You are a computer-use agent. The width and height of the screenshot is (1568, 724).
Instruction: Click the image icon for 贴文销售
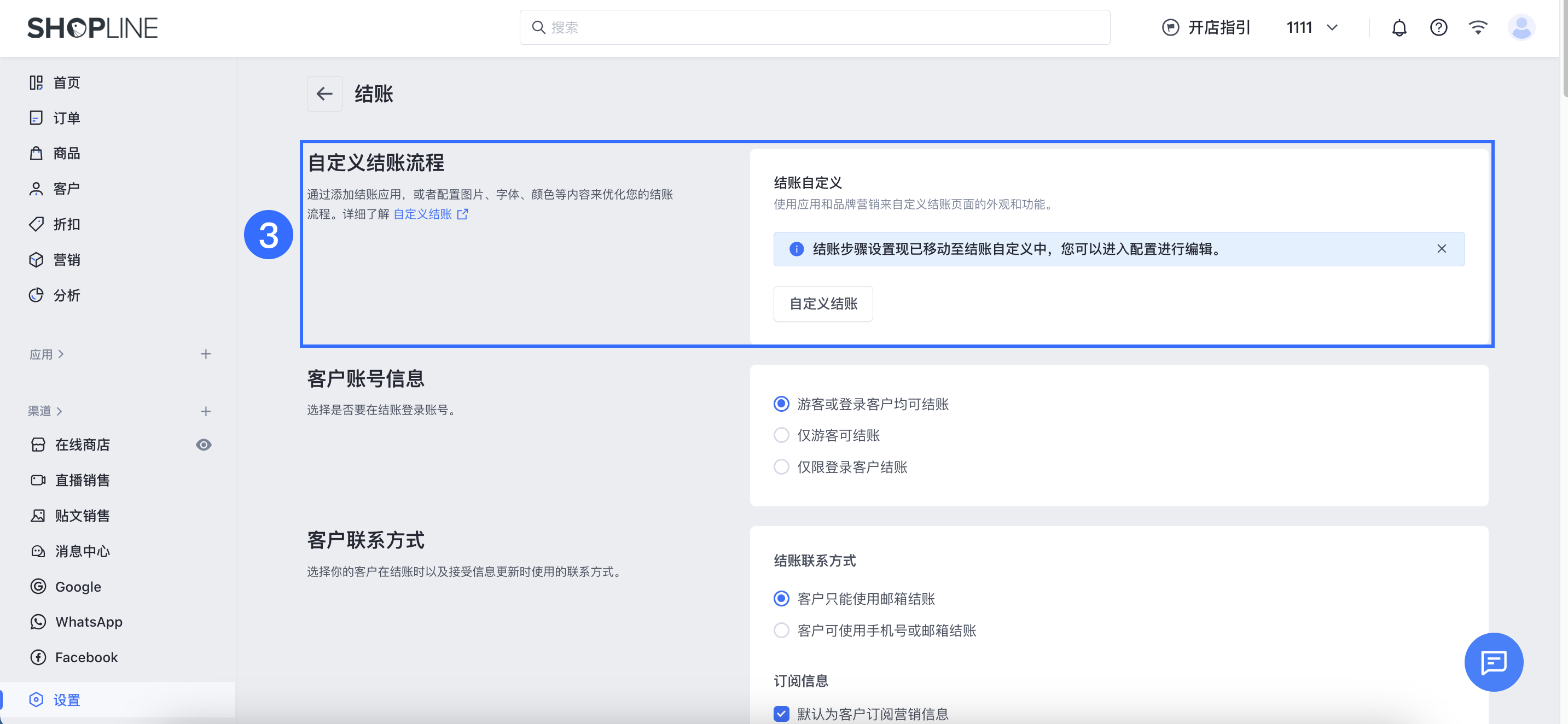(38, 515)
